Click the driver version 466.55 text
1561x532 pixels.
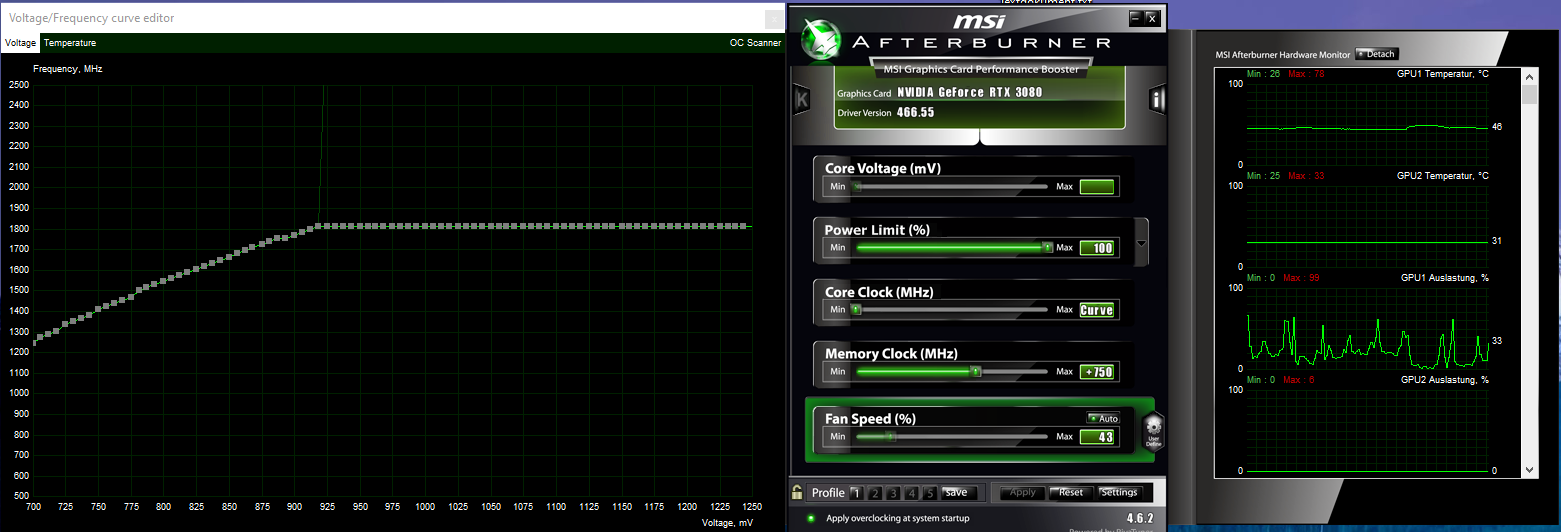coord(916,112)
